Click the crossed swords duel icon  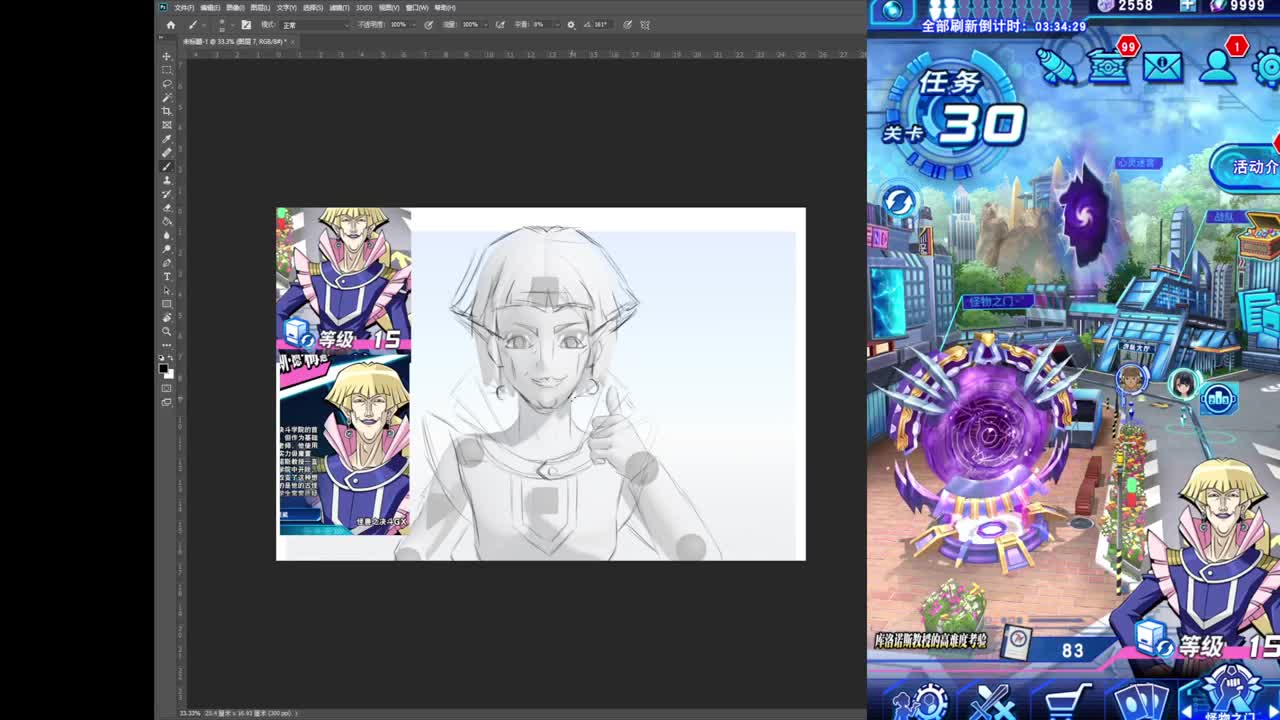click(992, 702)
